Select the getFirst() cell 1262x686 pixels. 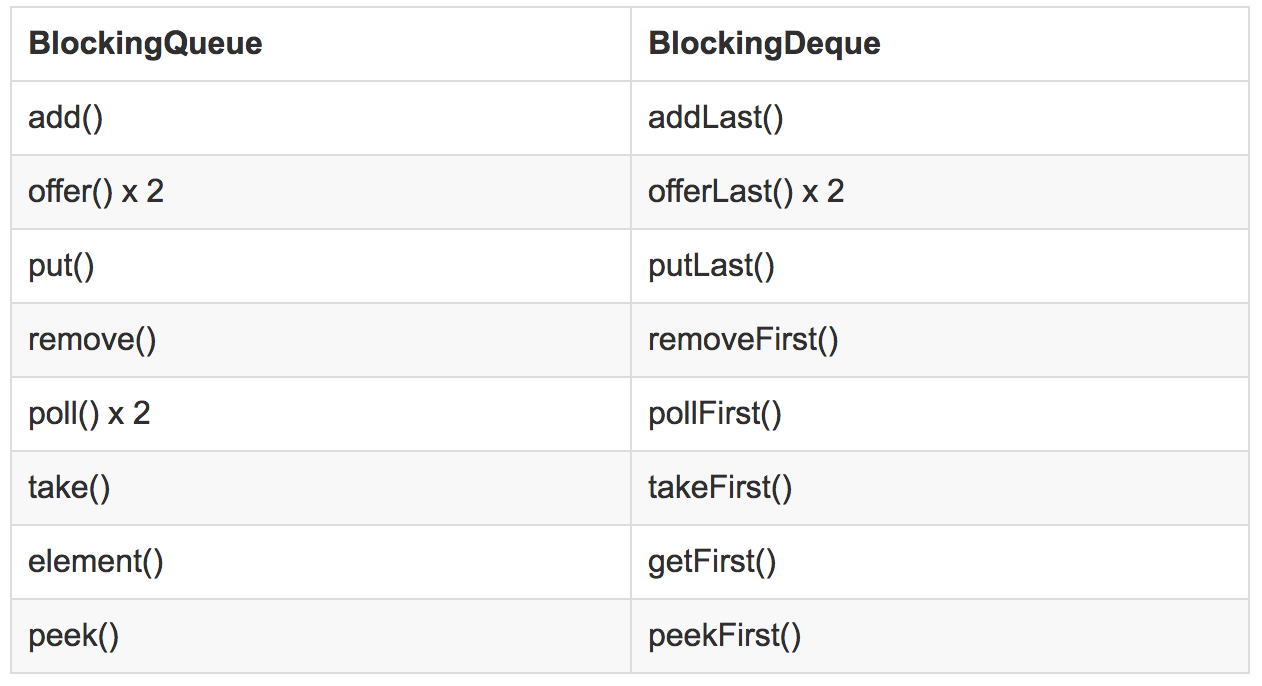pos(940,562)
